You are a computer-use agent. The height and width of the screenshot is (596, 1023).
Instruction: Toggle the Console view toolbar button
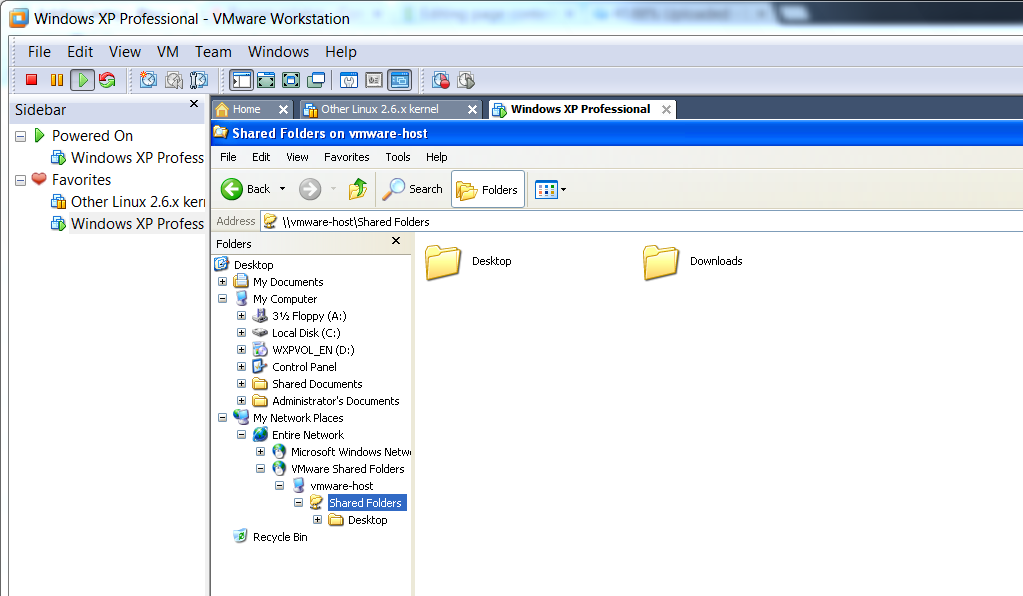399,80
